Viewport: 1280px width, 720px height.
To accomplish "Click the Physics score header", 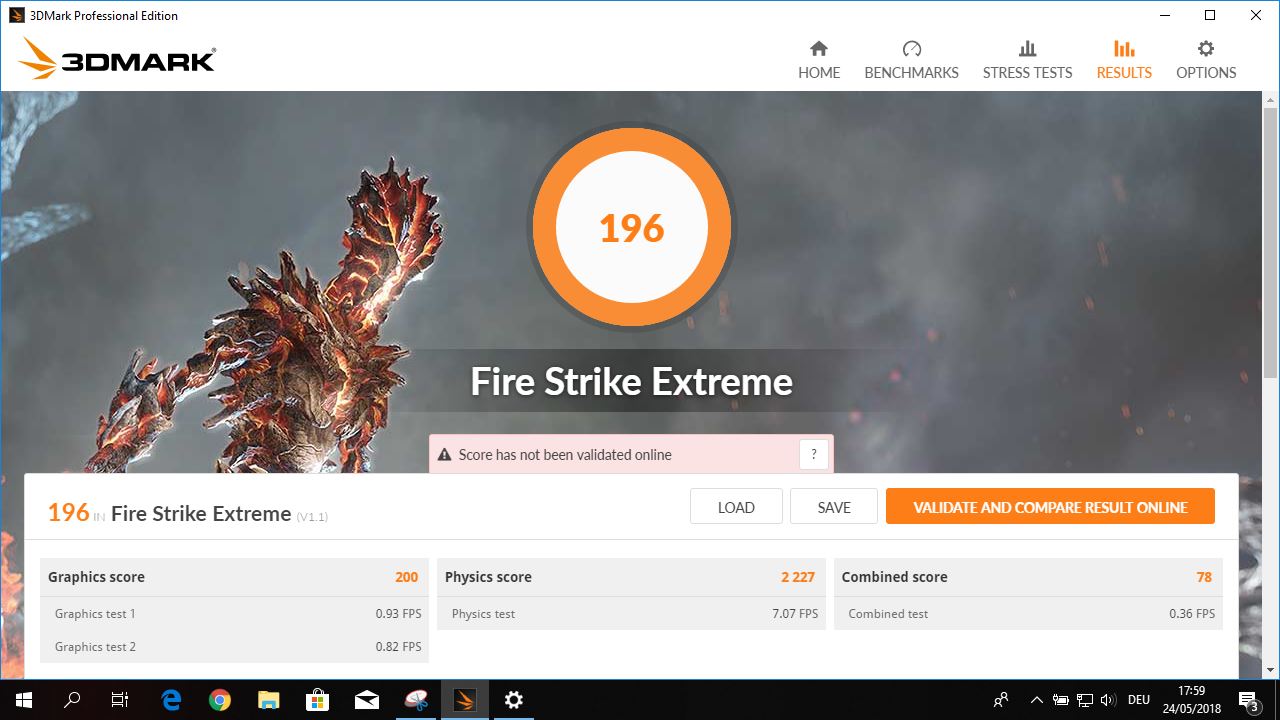I will 631,577.
